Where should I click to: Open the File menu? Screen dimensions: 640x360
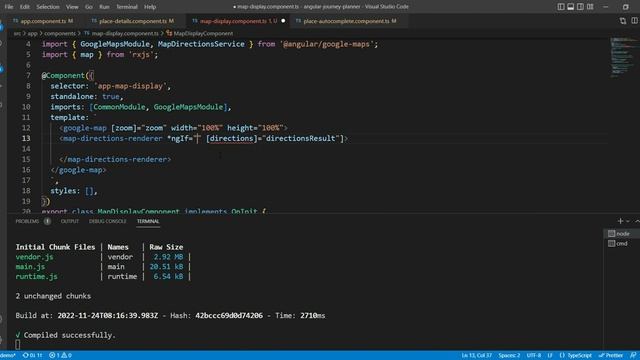coord(9,7)
